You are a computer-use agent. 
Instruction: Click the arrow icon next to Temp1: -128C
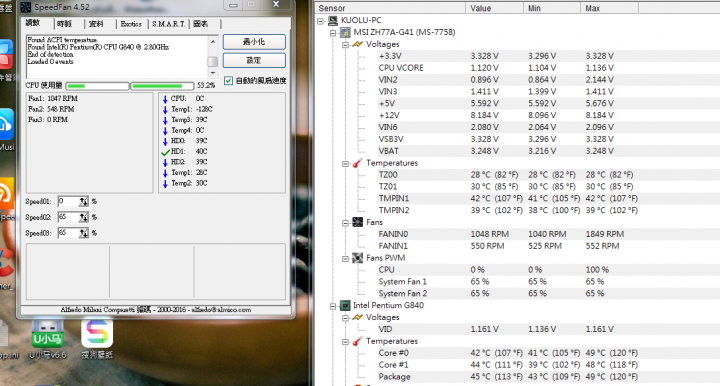click(165, 109)
